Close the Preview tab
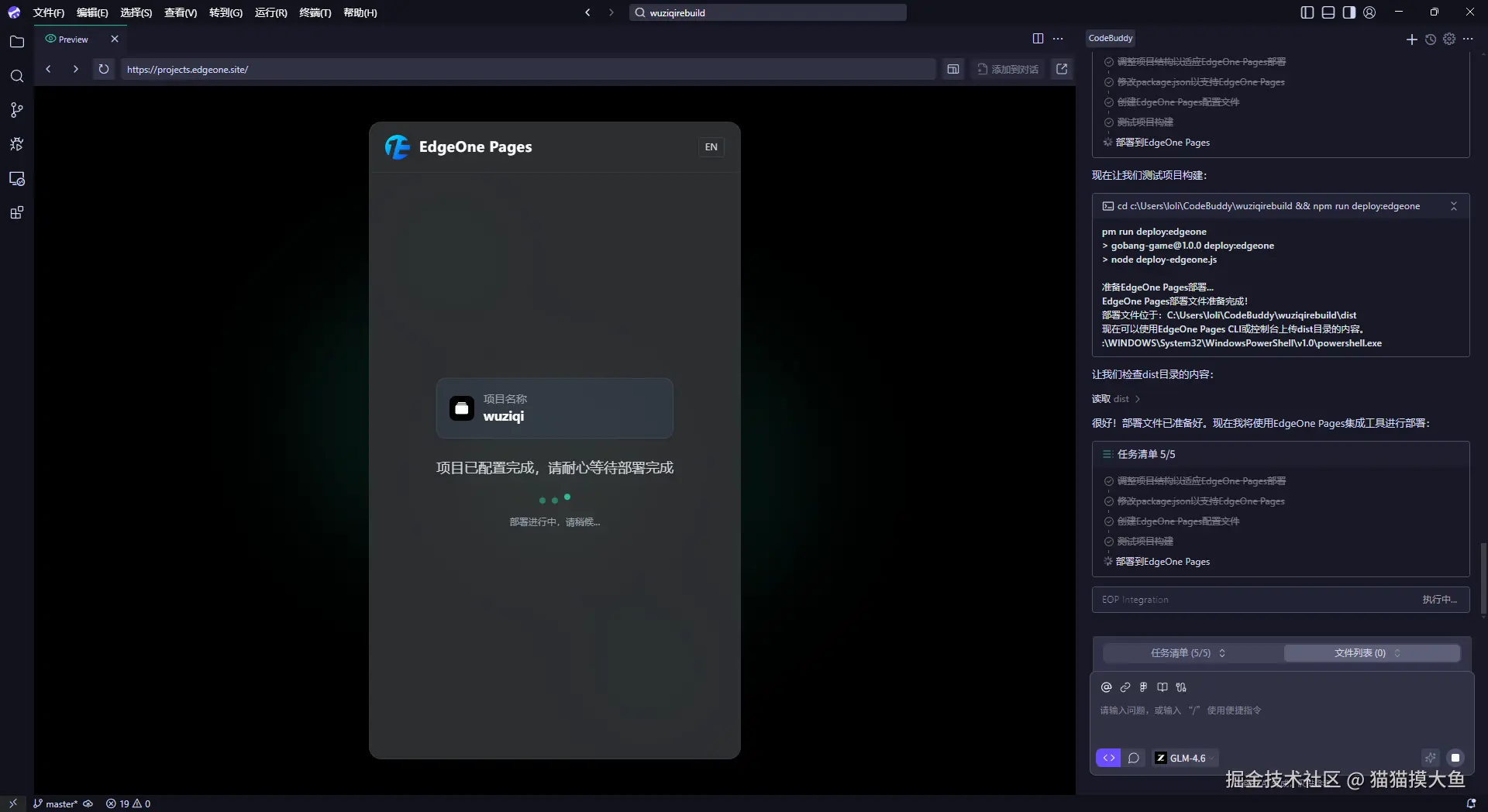 [x=115, y=39]
